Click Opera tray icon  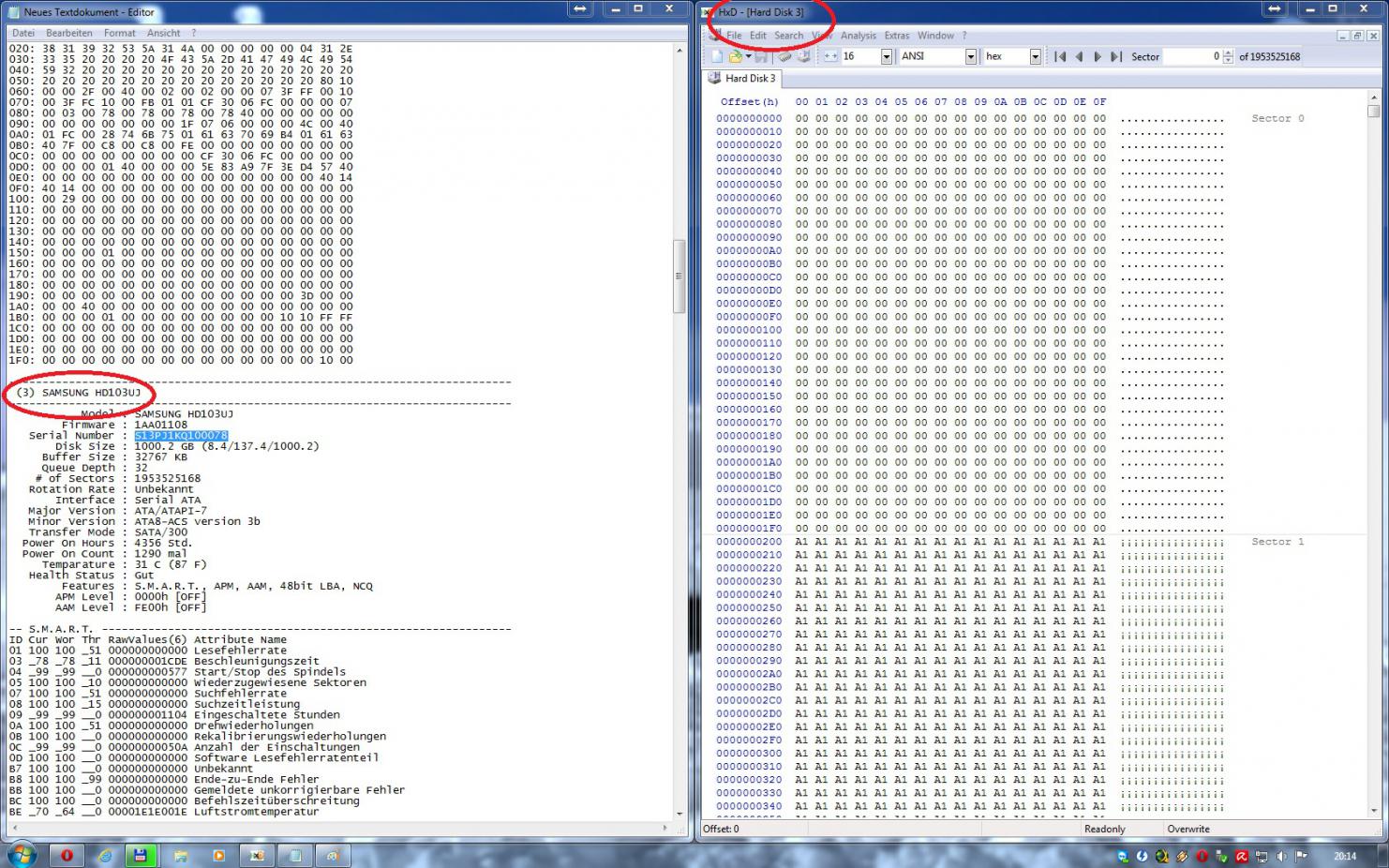click(1202, 856)
